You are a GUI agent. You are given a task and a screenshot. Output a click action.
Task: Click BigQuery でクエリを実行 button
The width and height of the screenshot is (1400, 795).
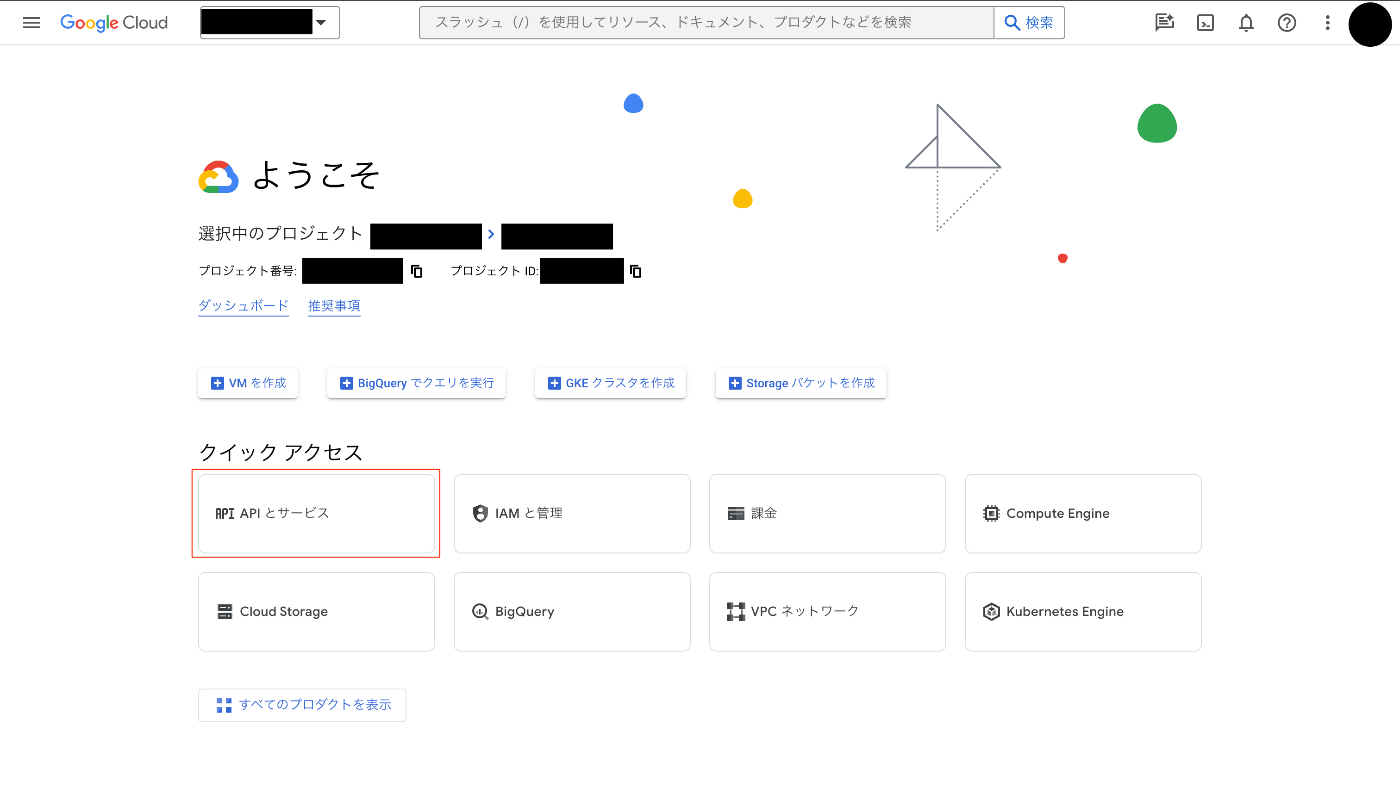pos(416,383)
